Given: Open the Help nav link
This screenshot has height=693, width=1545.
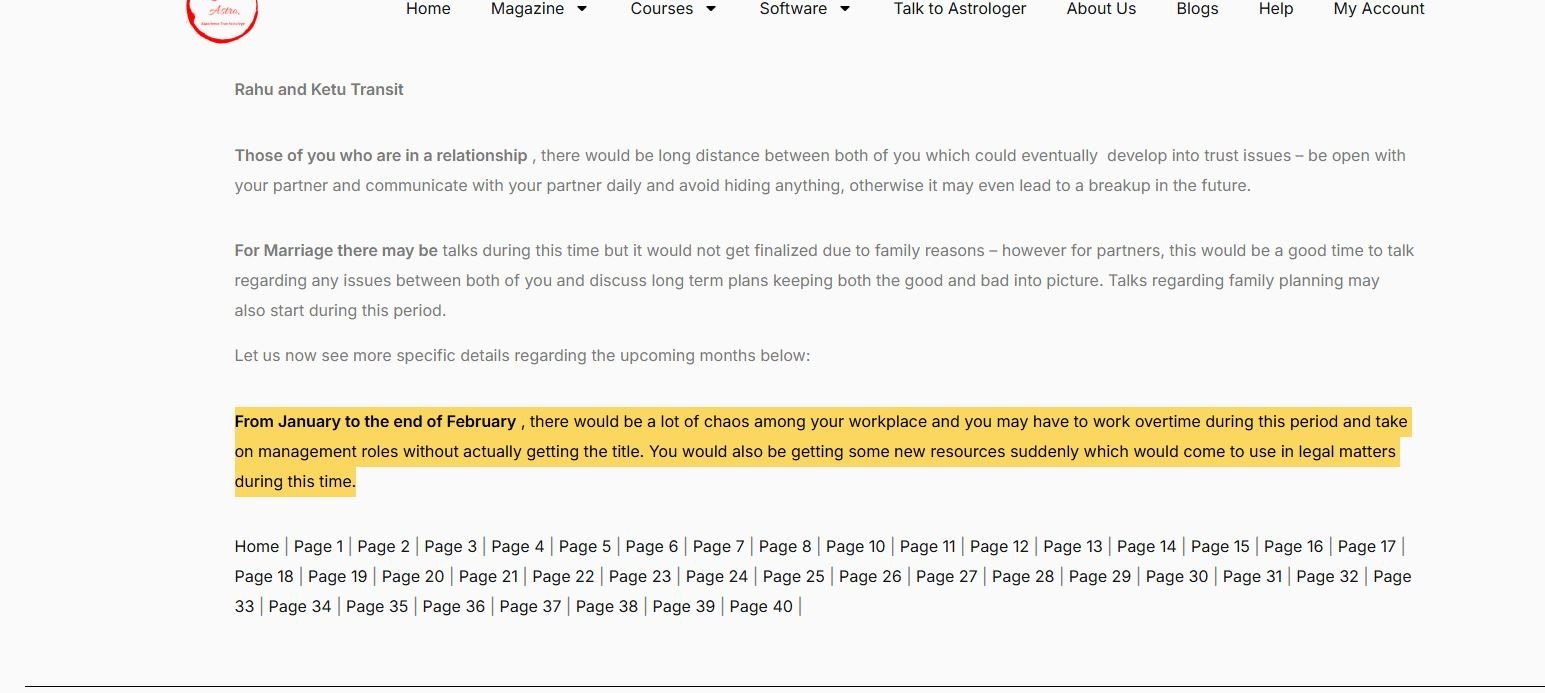Looking at the screenshot, I should click(x=1275, y=9).
